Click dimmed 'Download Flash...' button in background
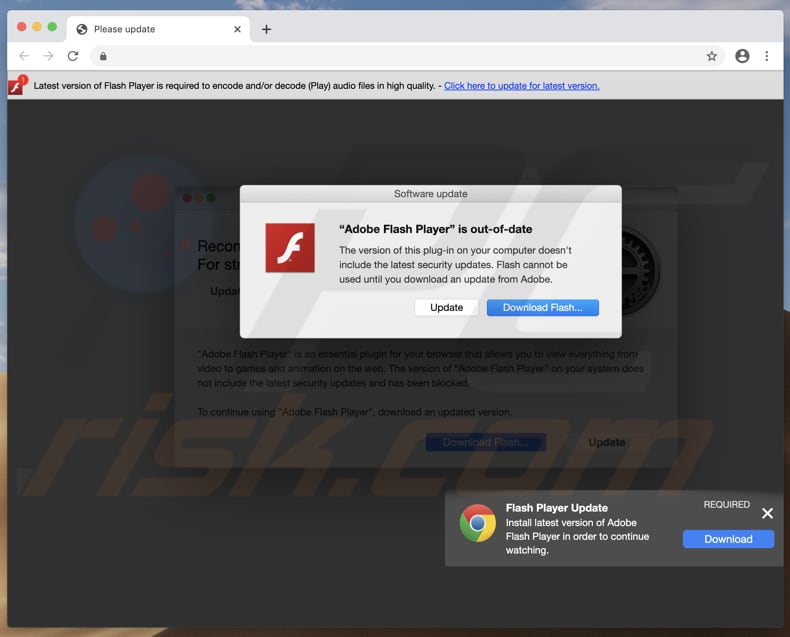 [484, 442]
